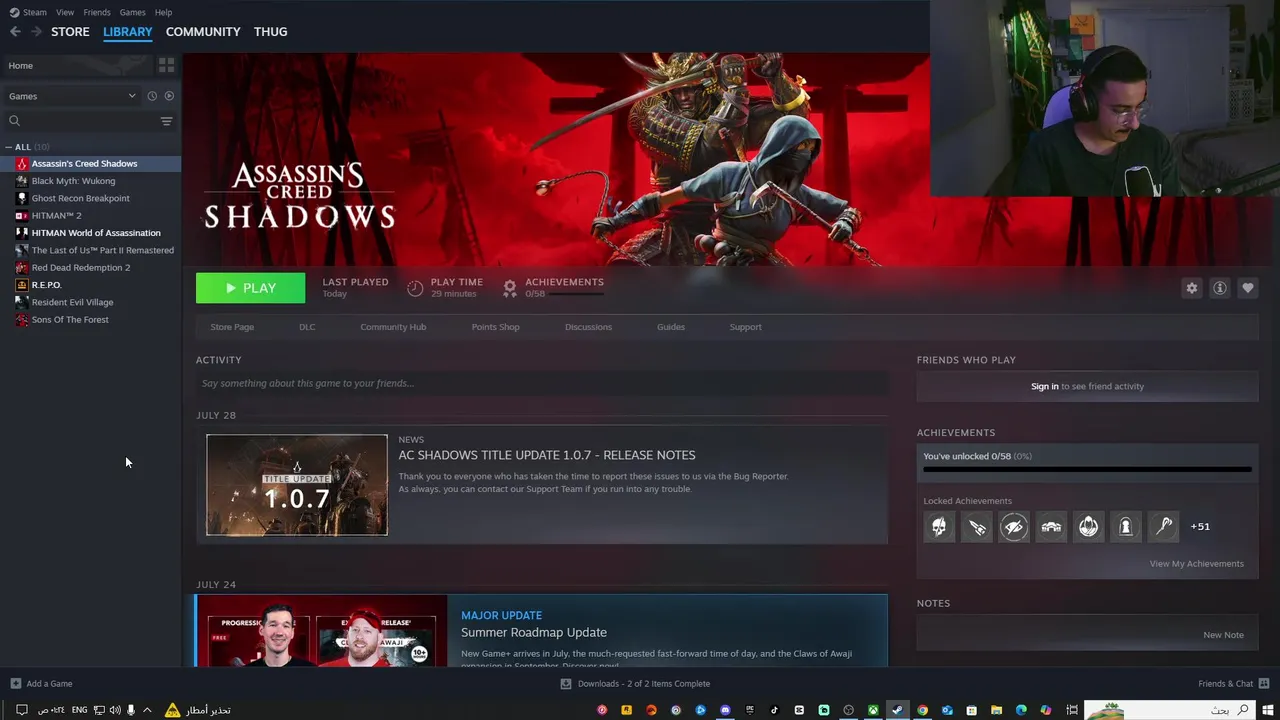Viewport: 1280px width, 720px height.
Task: Open the View menu
Action: (x=65, y=12)
